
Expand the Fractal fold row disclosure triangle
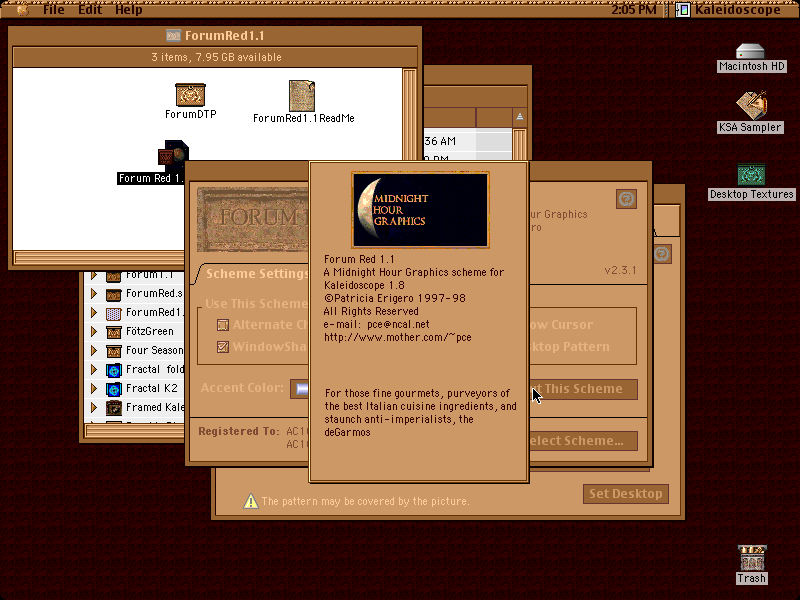point(94,369)
